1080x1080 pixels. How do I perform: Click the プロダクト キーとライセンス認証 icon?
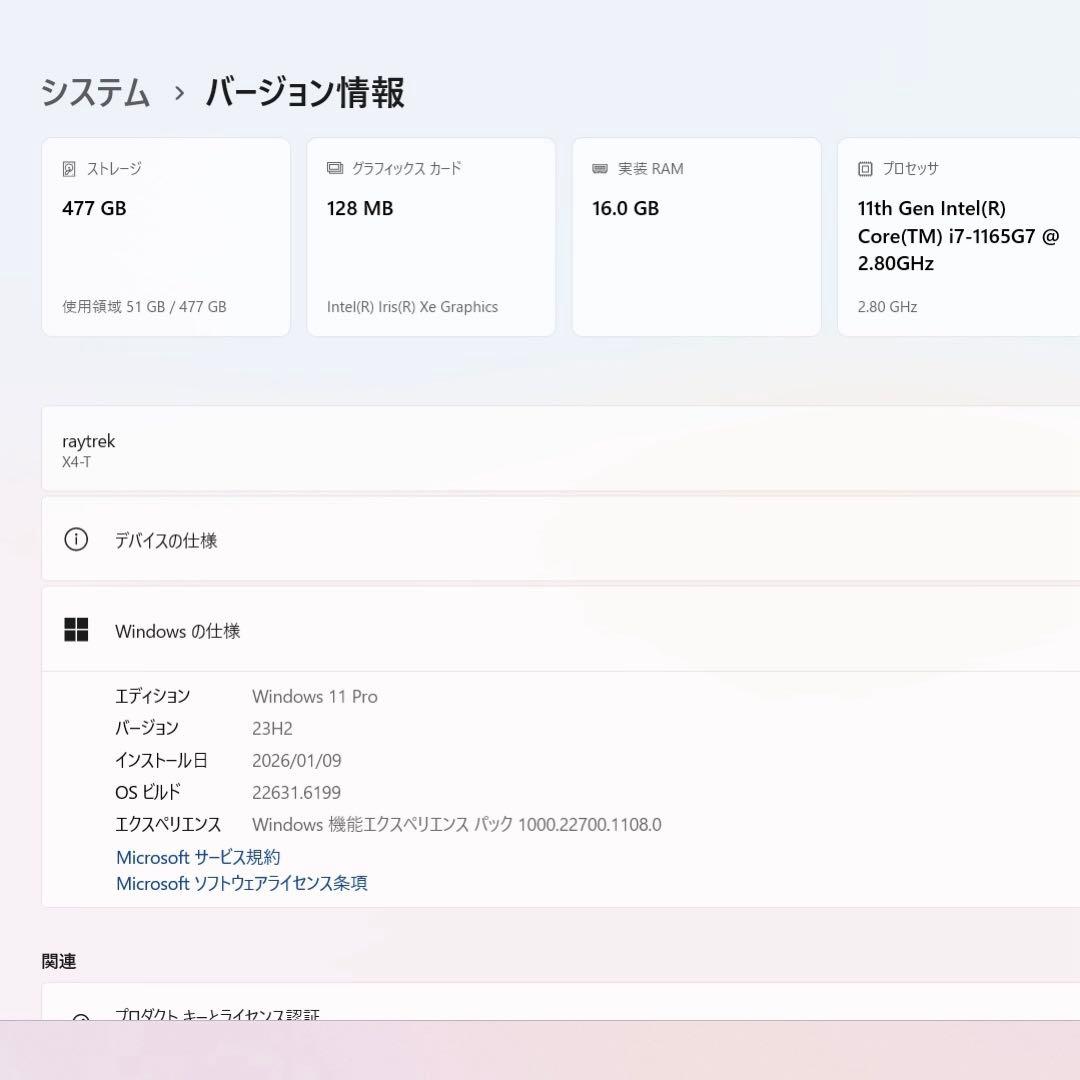[x=78, y=1015]
